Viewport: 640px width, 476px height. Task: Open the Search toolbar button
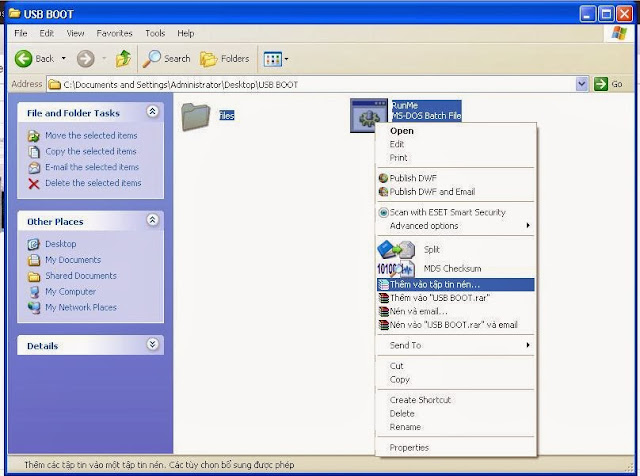(167, 58)
